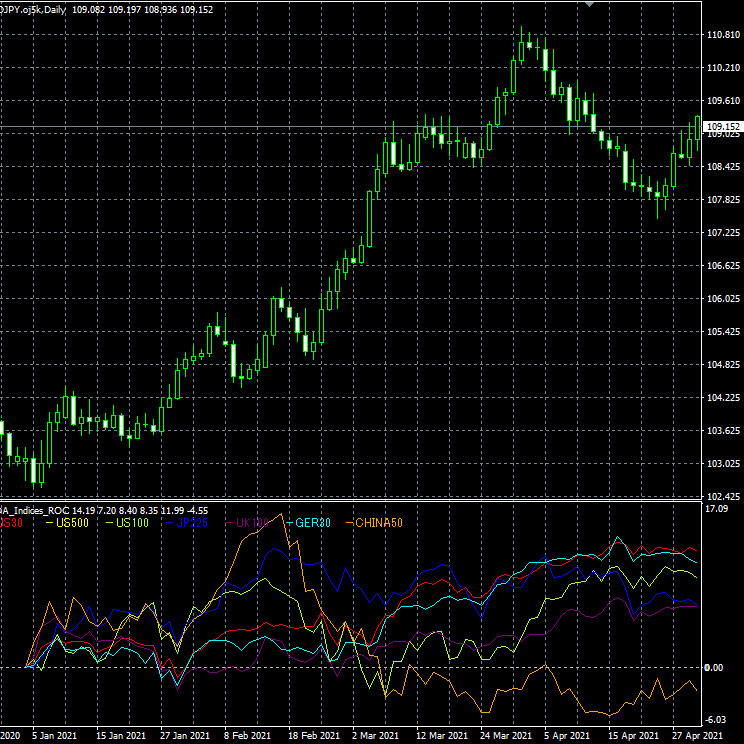Click the current price label 109.152
The height and width of the screenshot is (744, 744).
point(723,127)
